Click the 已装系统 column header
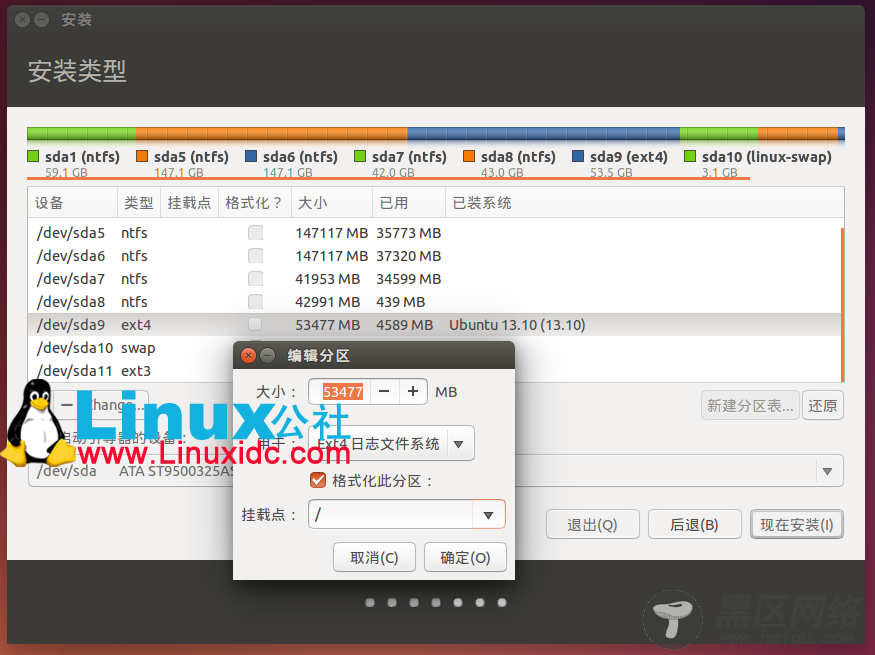 click(645, 203)
